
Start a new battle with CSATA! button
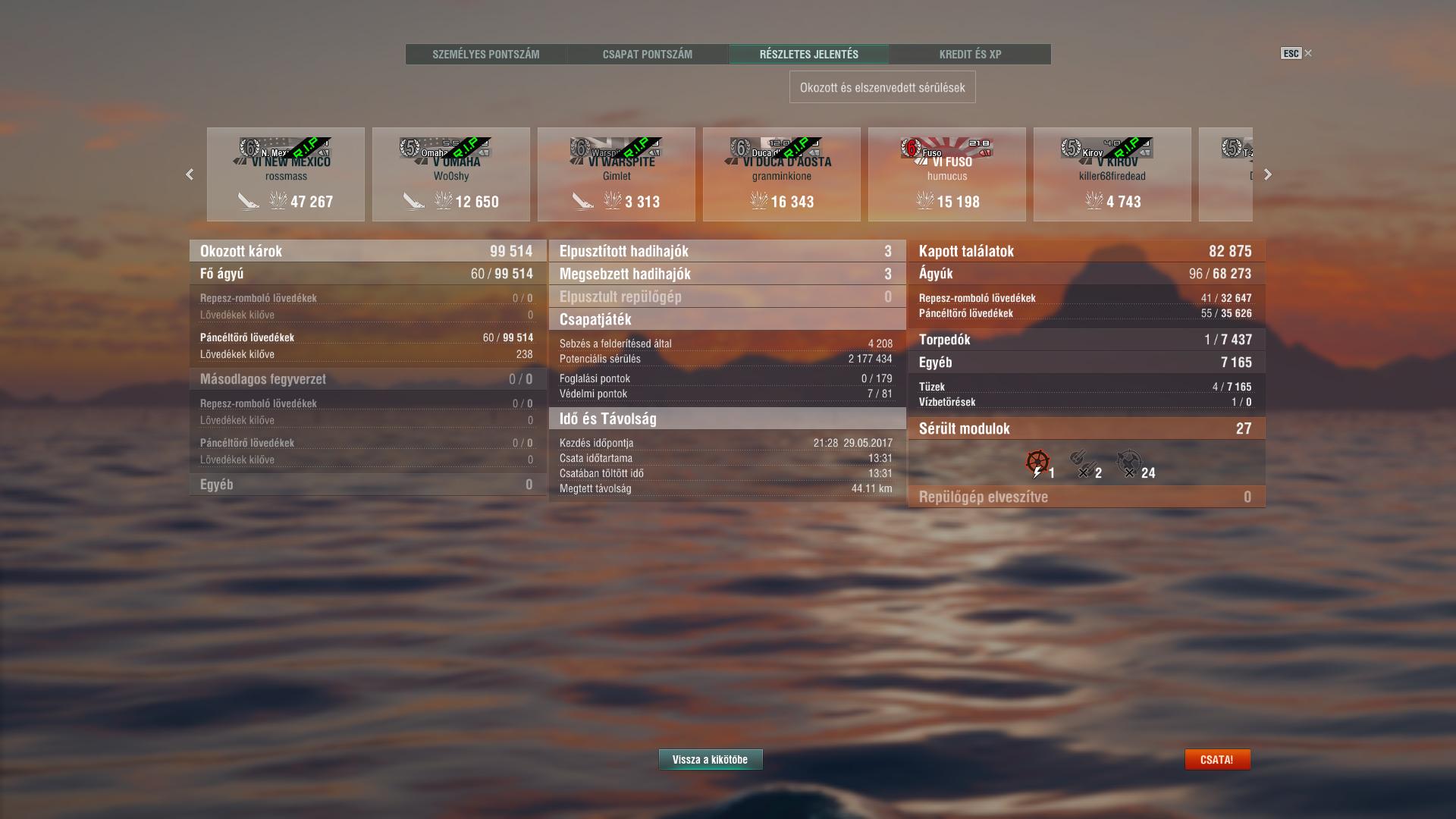pos(1217,759)
